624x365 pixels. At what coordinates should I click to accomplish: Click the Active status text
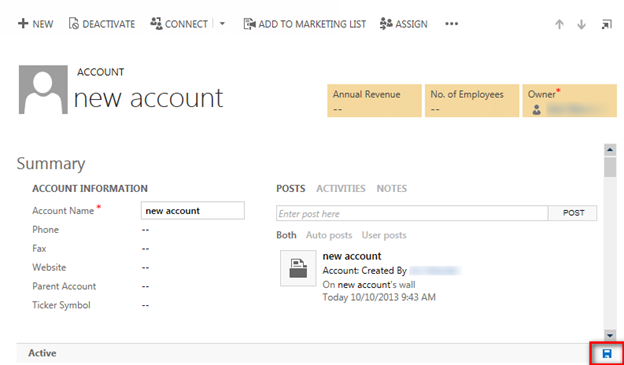click(42, 353)
